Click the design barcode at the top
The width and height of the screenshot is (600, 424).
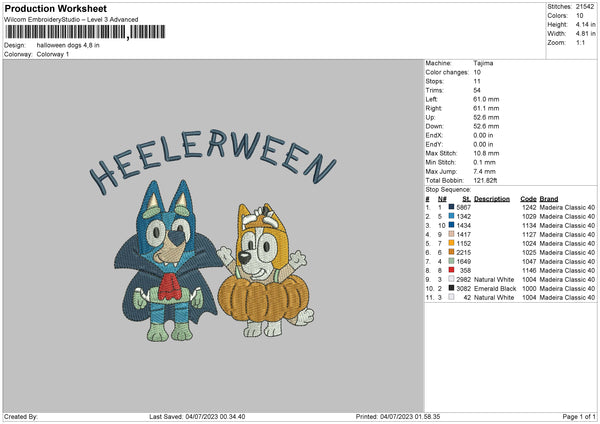coord(85,32)
